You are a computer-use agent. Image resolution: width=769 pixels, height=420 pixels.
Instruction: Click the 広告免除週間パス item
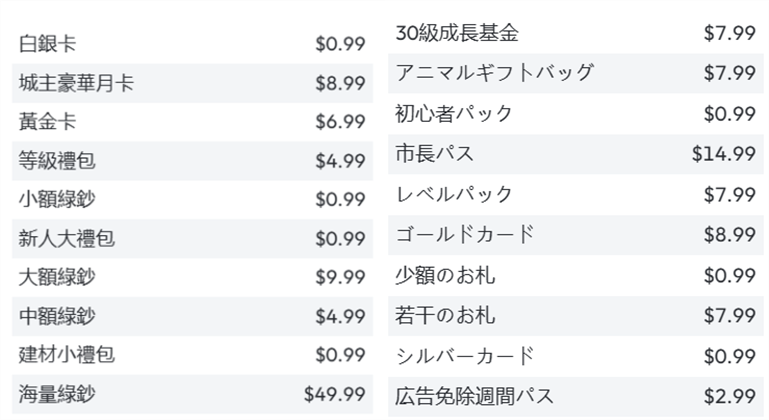pyautogui.click(x=474, y=397)
